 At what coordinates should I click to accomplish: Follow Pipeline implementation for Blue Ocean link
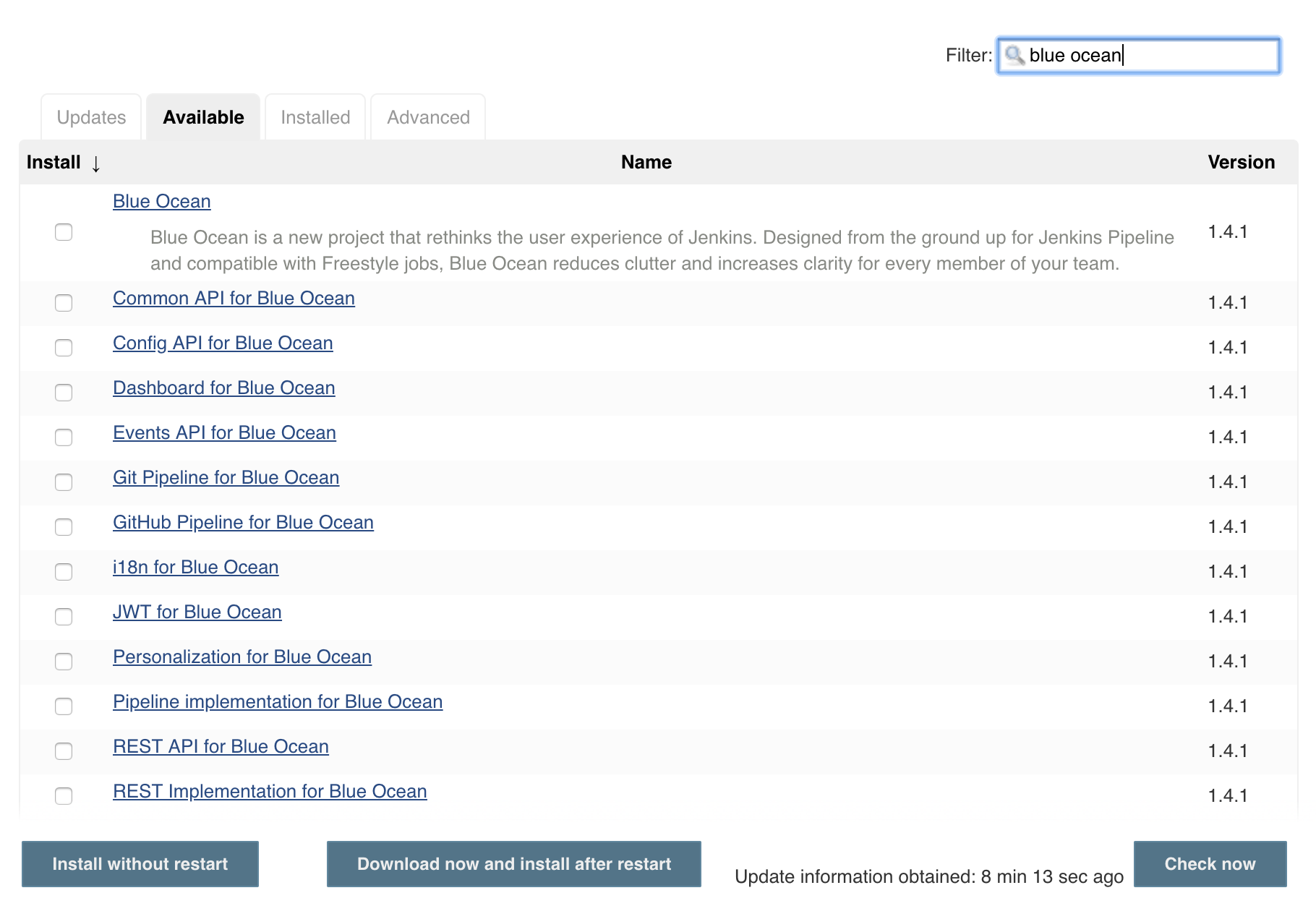(278, 701)
